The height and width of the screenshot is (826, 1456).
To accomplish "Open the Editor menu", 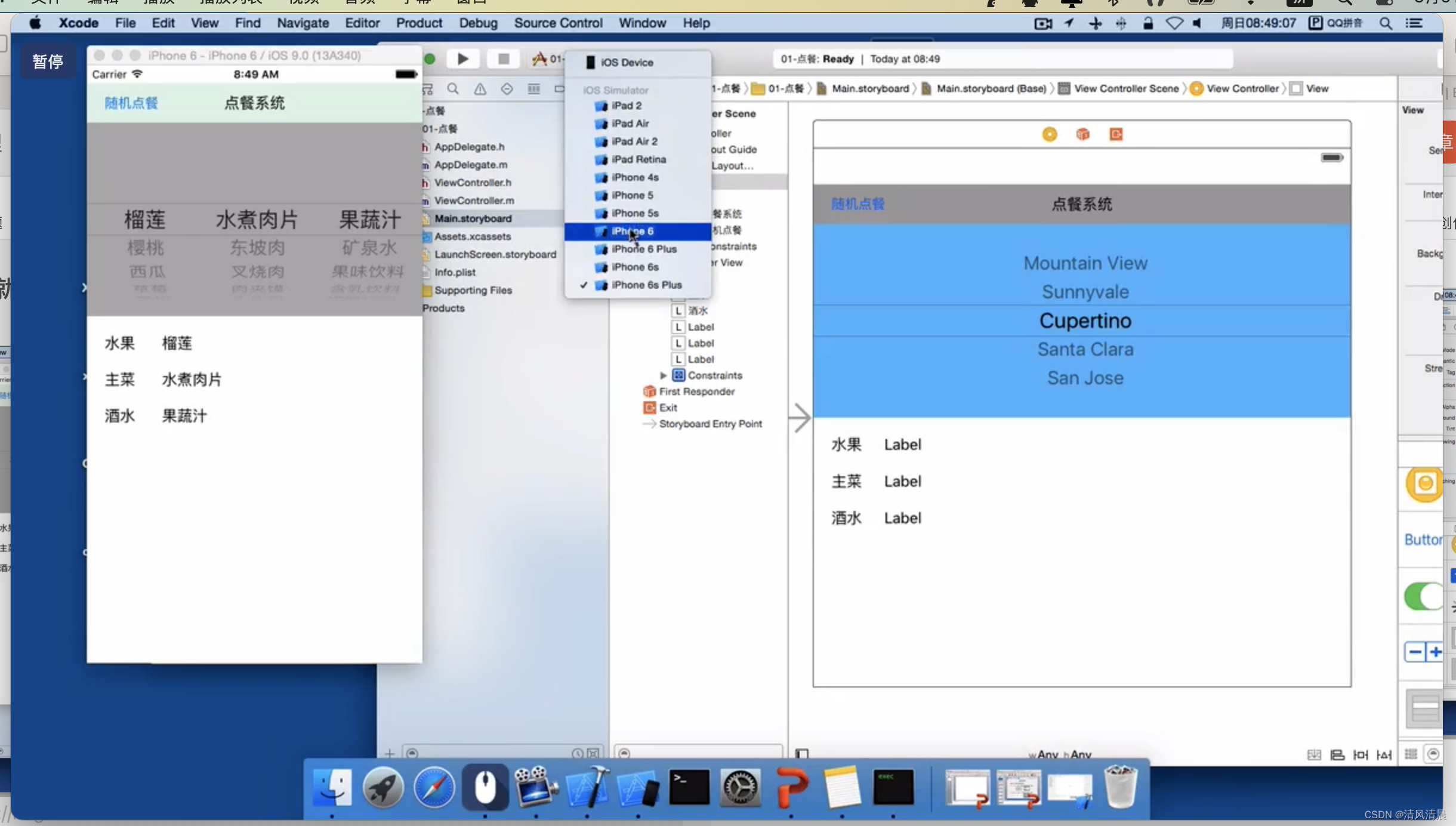I will 362,23.
